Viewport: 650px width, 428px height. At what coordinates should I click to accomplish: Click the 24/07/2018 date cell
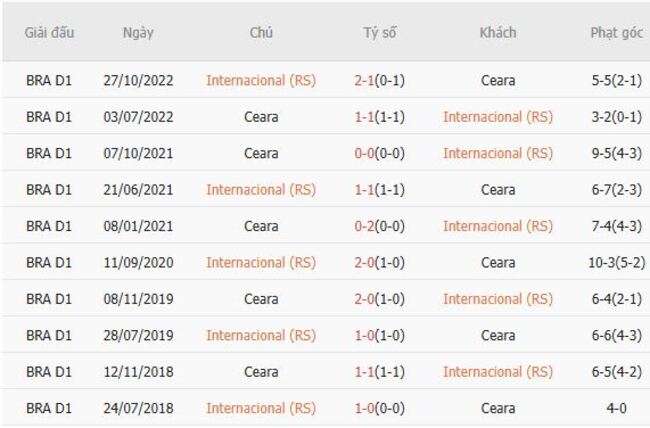pos(138,408)
